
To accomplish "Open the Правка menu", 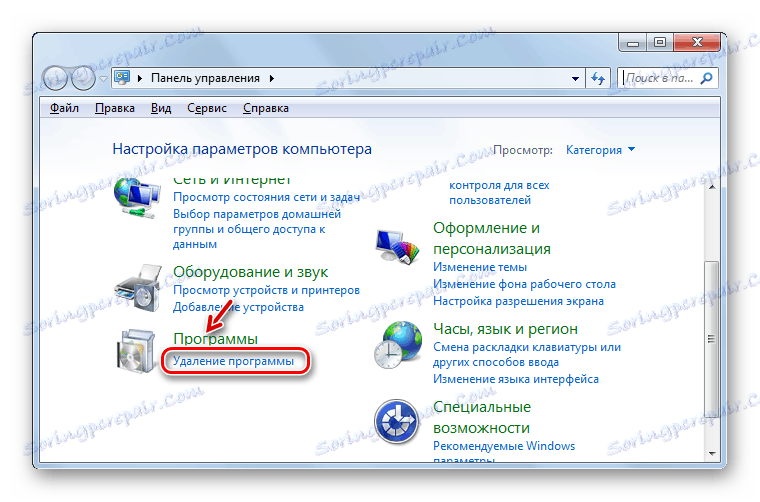I will pos(115,108).
